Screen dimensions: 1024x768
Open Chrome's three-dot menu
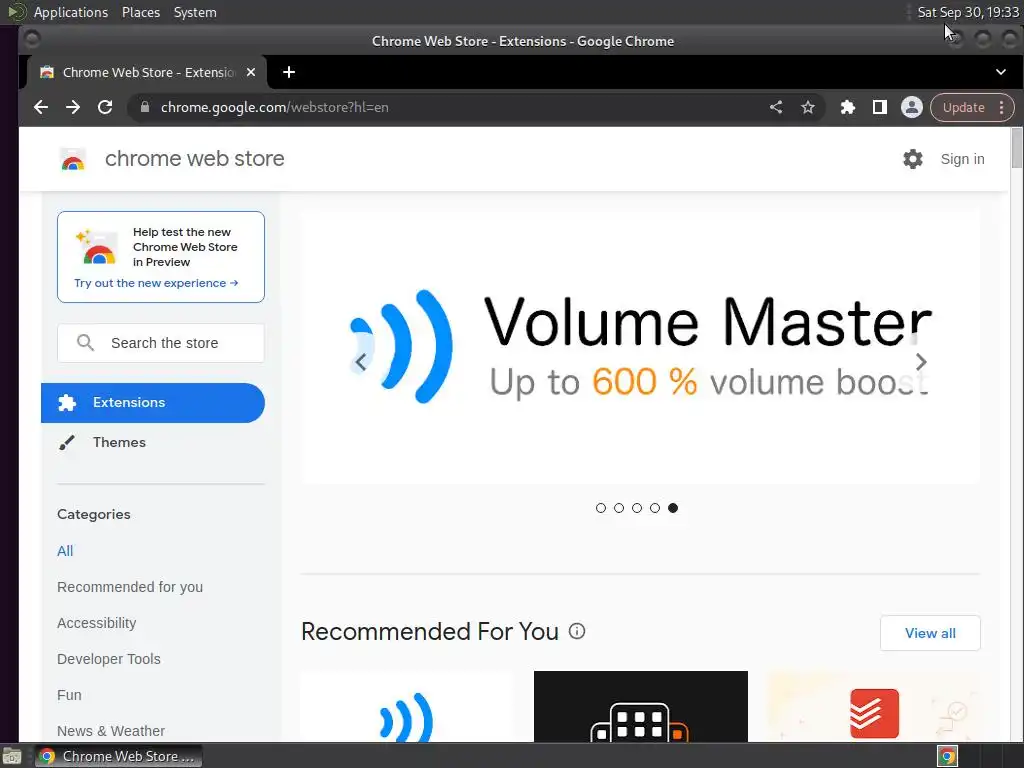coord(1002,107)
